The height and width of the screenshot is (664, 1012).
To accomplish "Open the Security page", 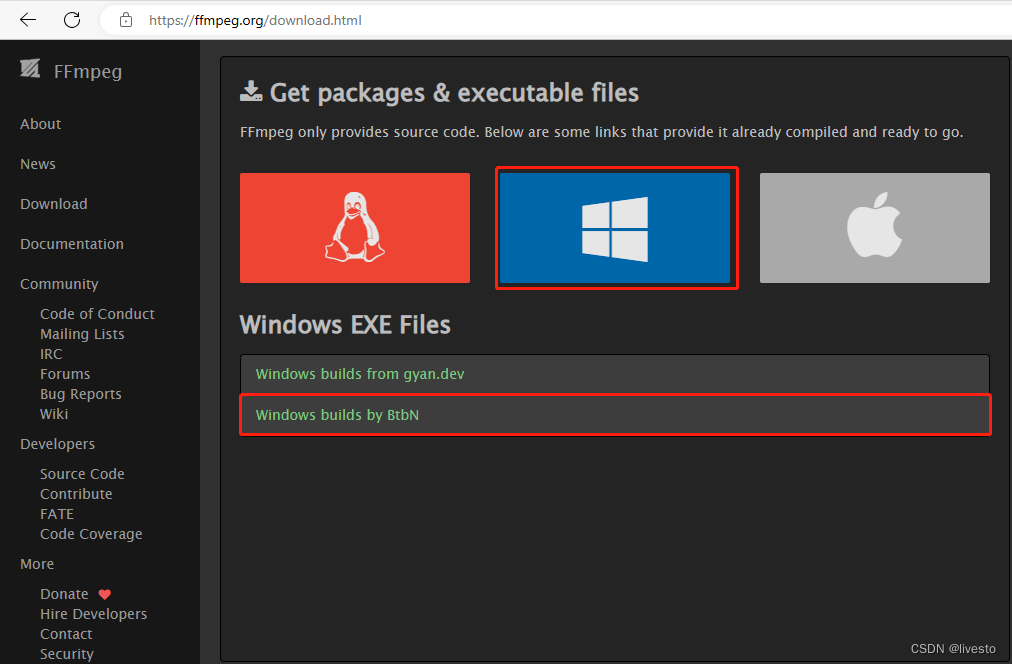I will pos(66,653).
